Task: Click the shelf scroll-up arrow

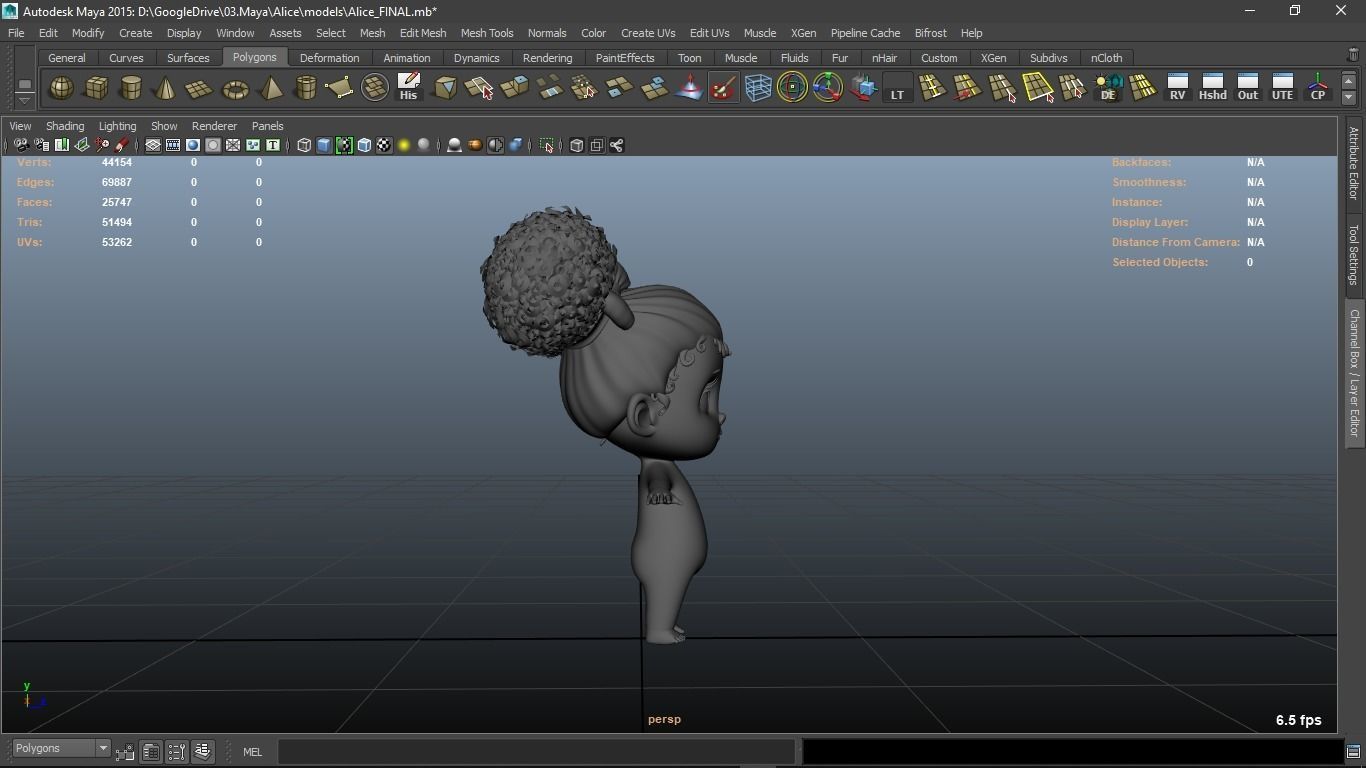Action: [x=1349, y=81]
